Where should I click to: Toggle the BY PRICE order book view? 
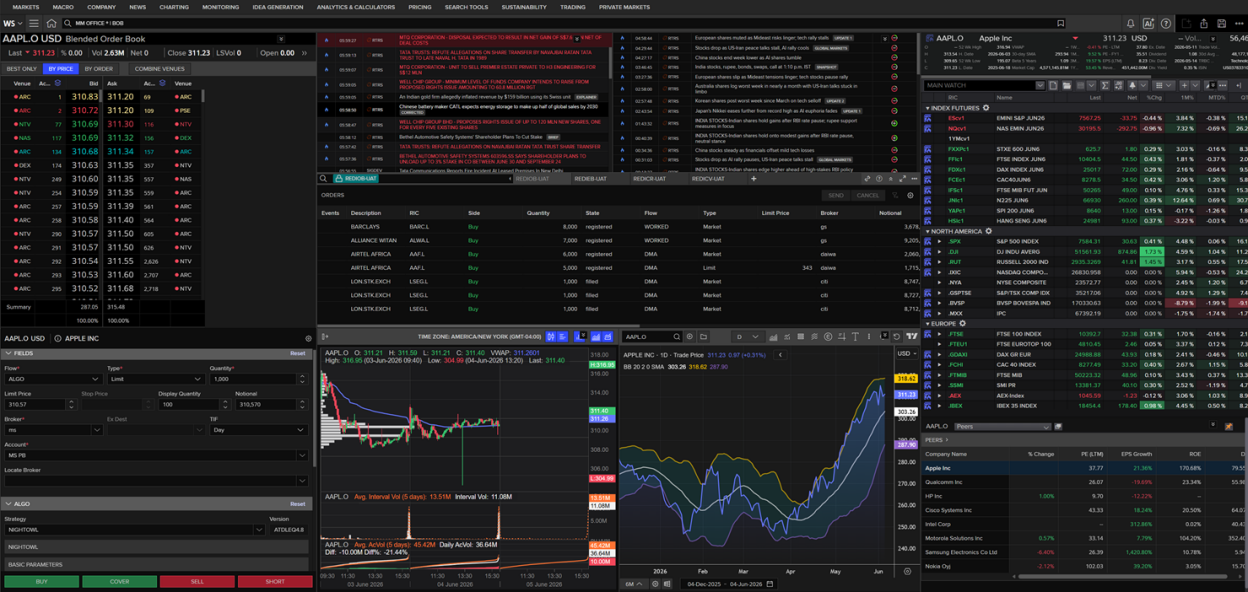coord(61,69)
